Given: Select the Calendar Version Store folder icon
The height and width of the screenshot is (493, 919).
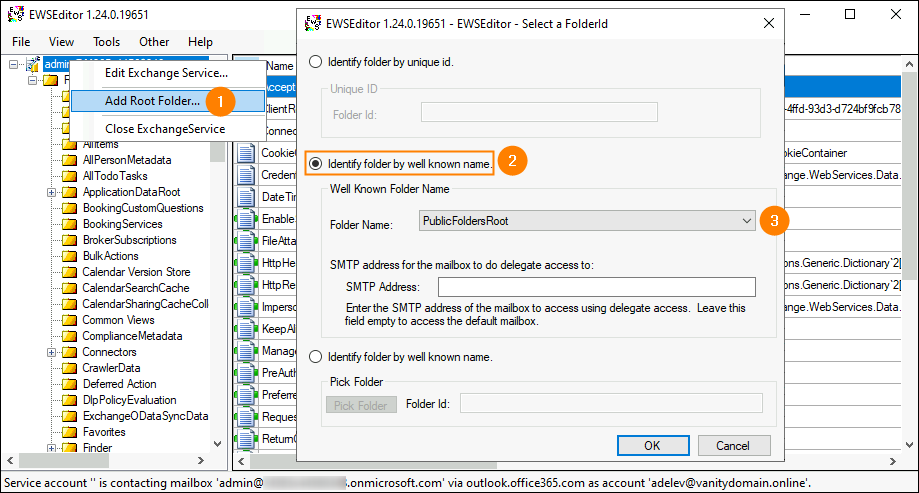Looking at the screenshot, I should coord(69,272).
